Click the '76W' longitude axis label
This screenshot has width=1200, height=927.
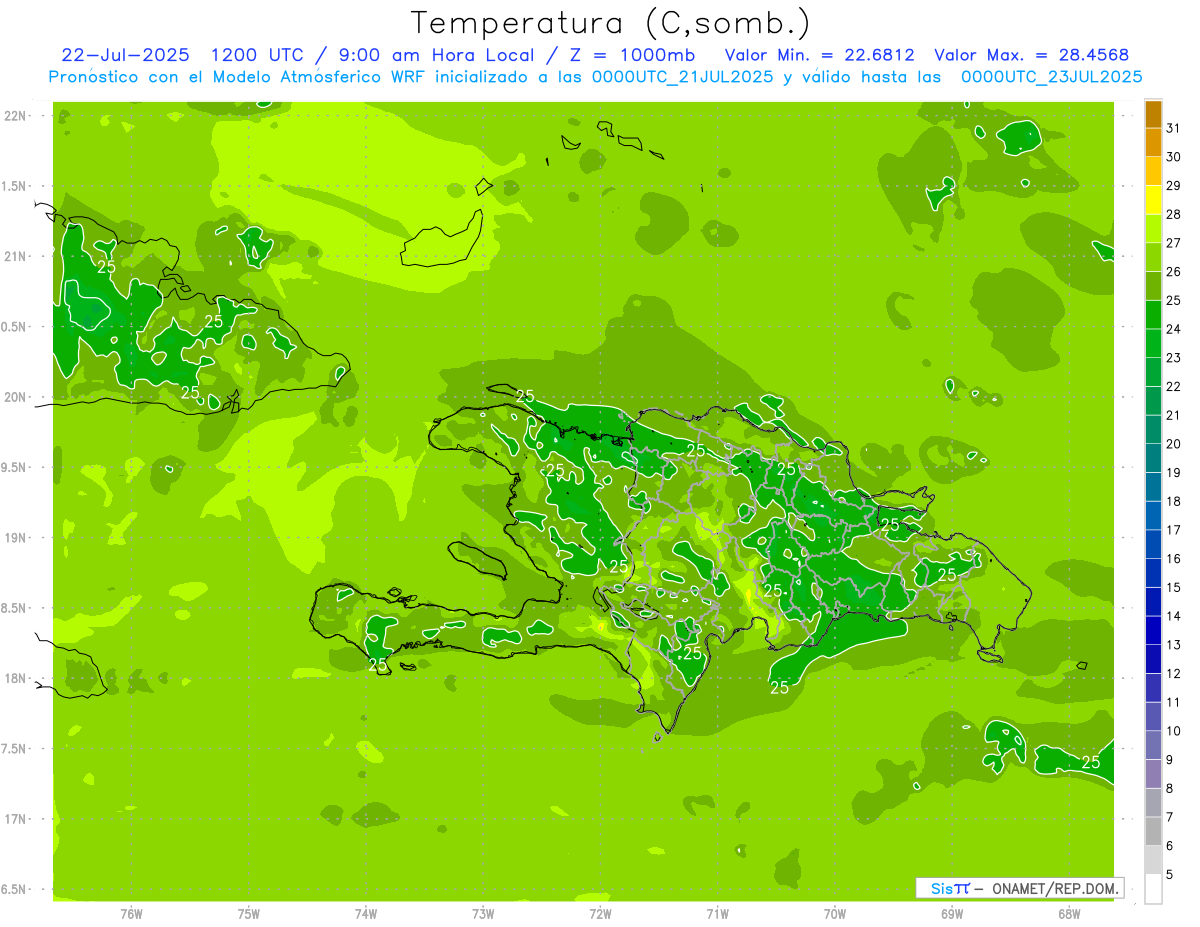(131, 913)
